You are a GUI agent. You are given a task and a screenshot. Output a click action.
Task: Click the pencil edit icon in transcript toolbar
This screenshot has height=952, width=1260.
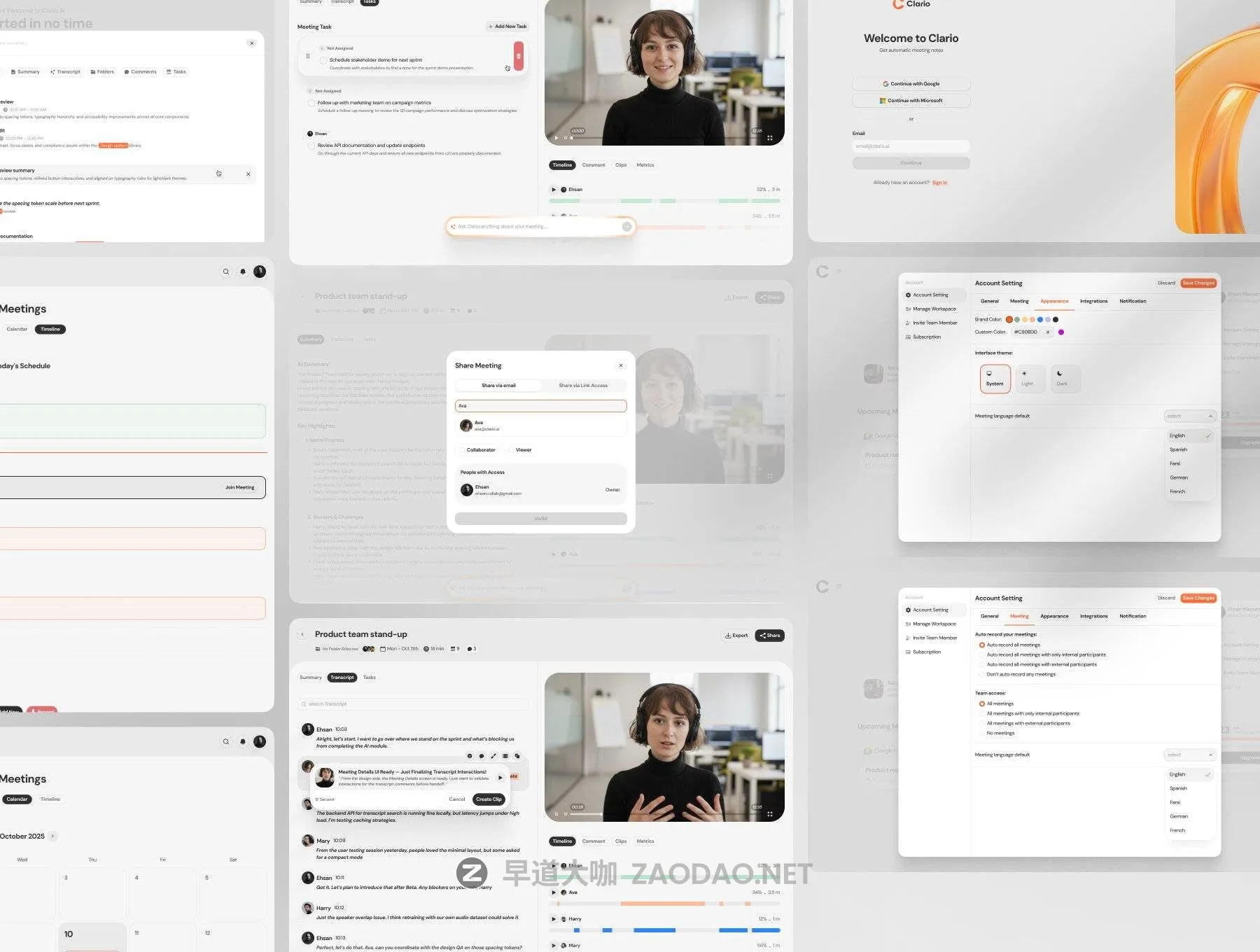493,756
